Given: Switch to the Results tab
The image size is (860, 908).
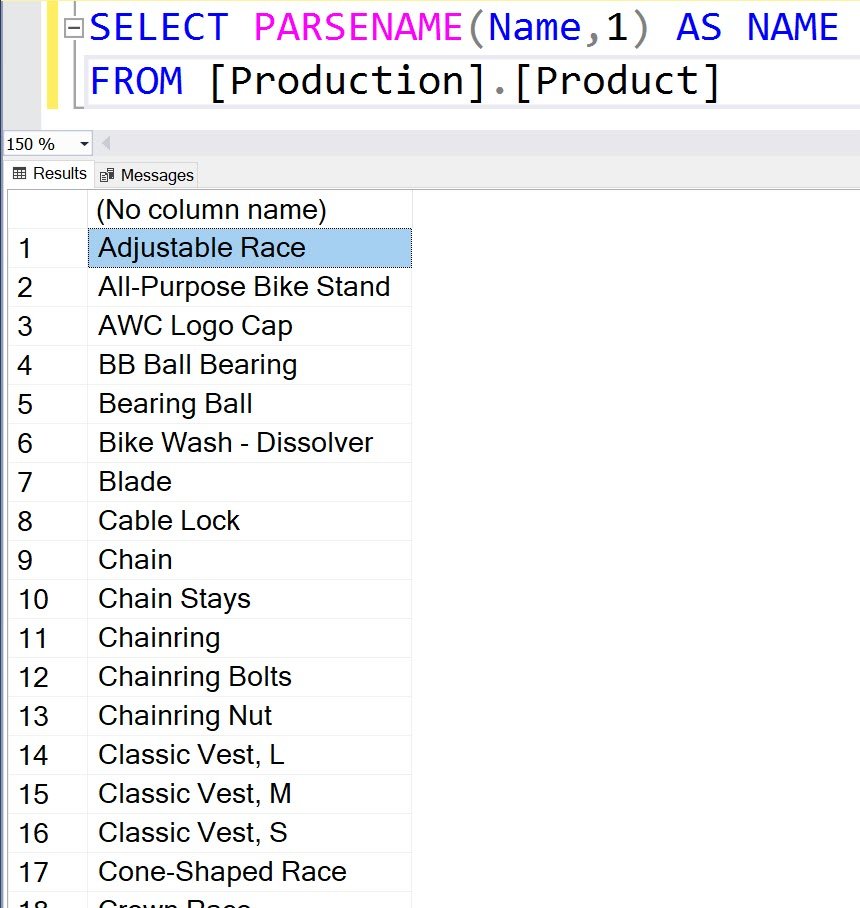Looking at the screenshot, I should click(x=50, y=174).
